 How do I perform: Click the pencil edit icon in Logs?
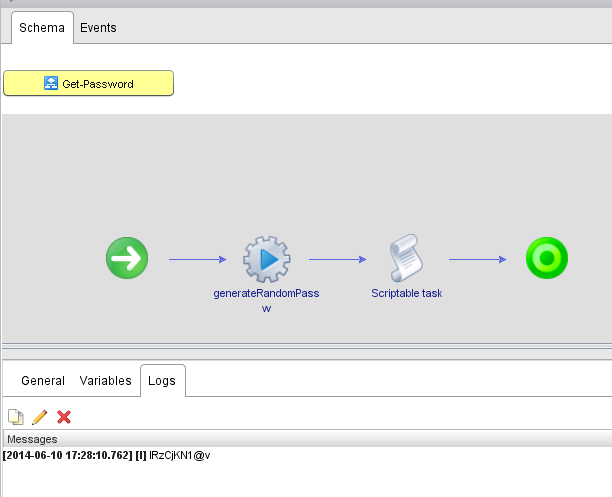[x=40, y=417]
